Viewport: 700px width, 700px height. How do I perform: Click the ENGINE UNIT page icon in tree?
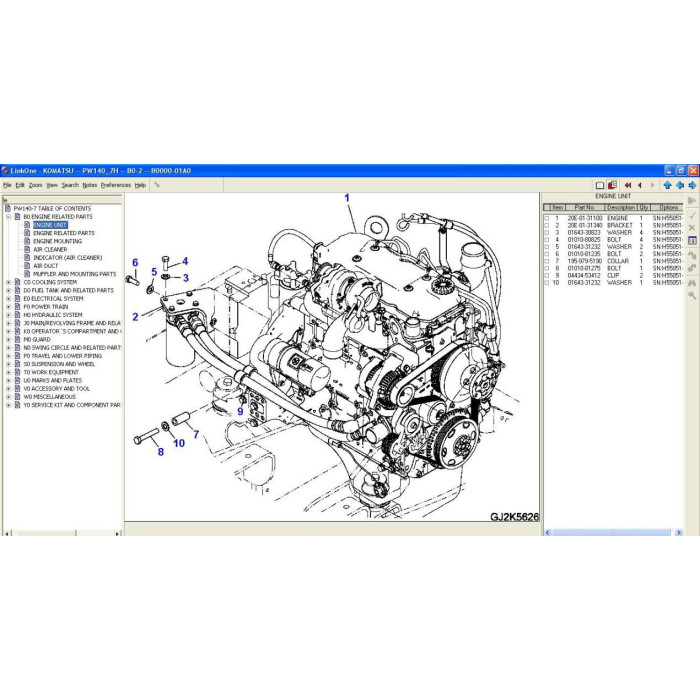point(27,225)
